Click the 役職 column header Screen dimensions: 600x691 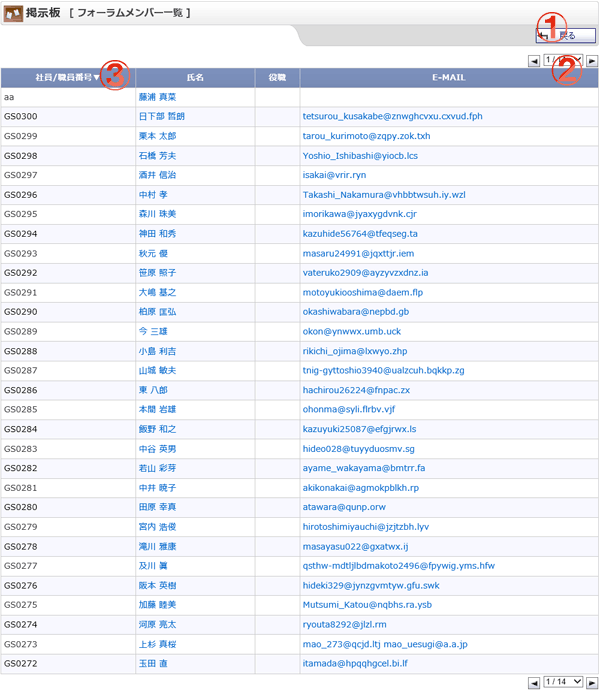tap(277, 77)
